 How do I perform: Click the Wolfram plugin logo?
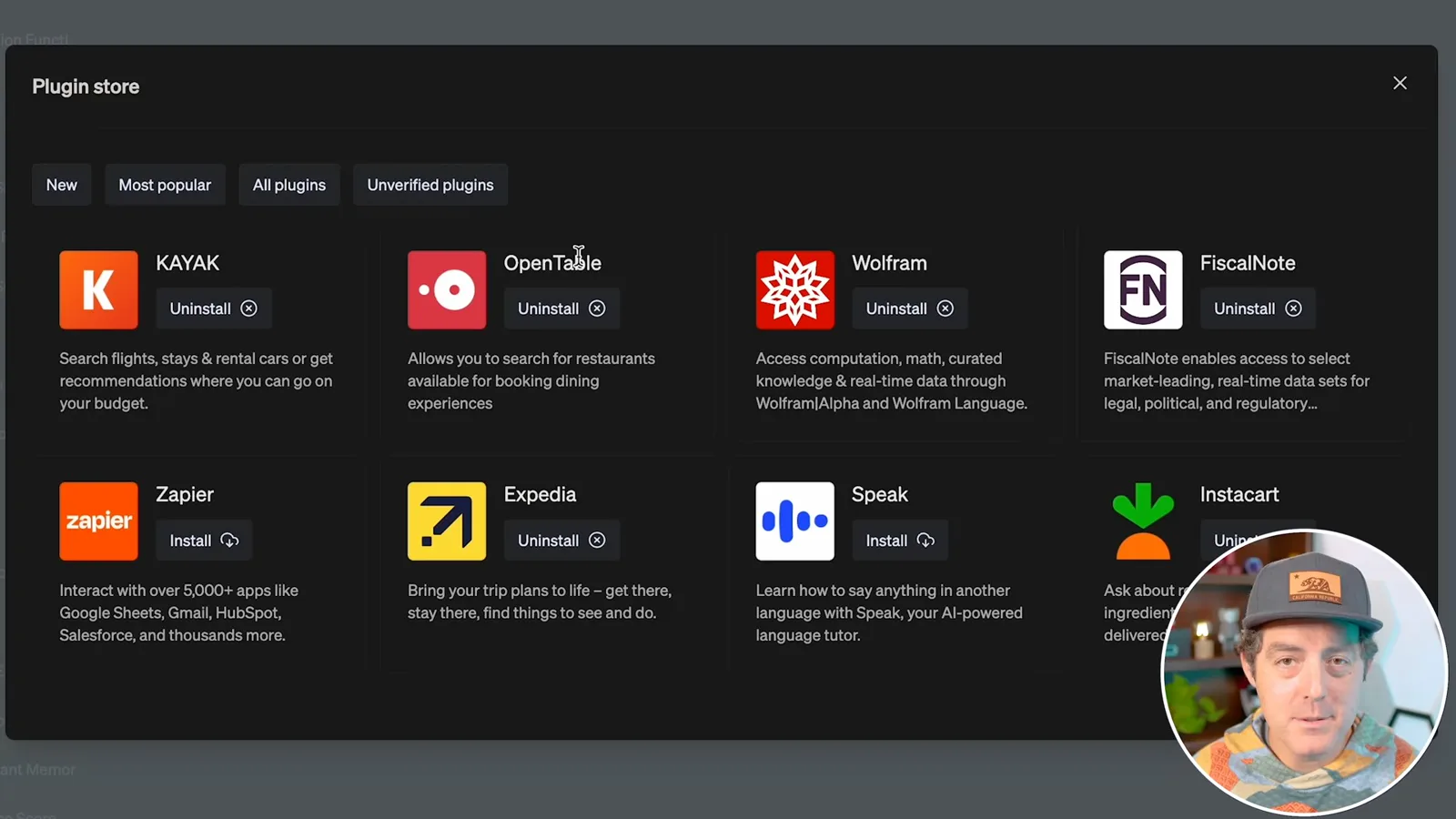click(794, 289)
